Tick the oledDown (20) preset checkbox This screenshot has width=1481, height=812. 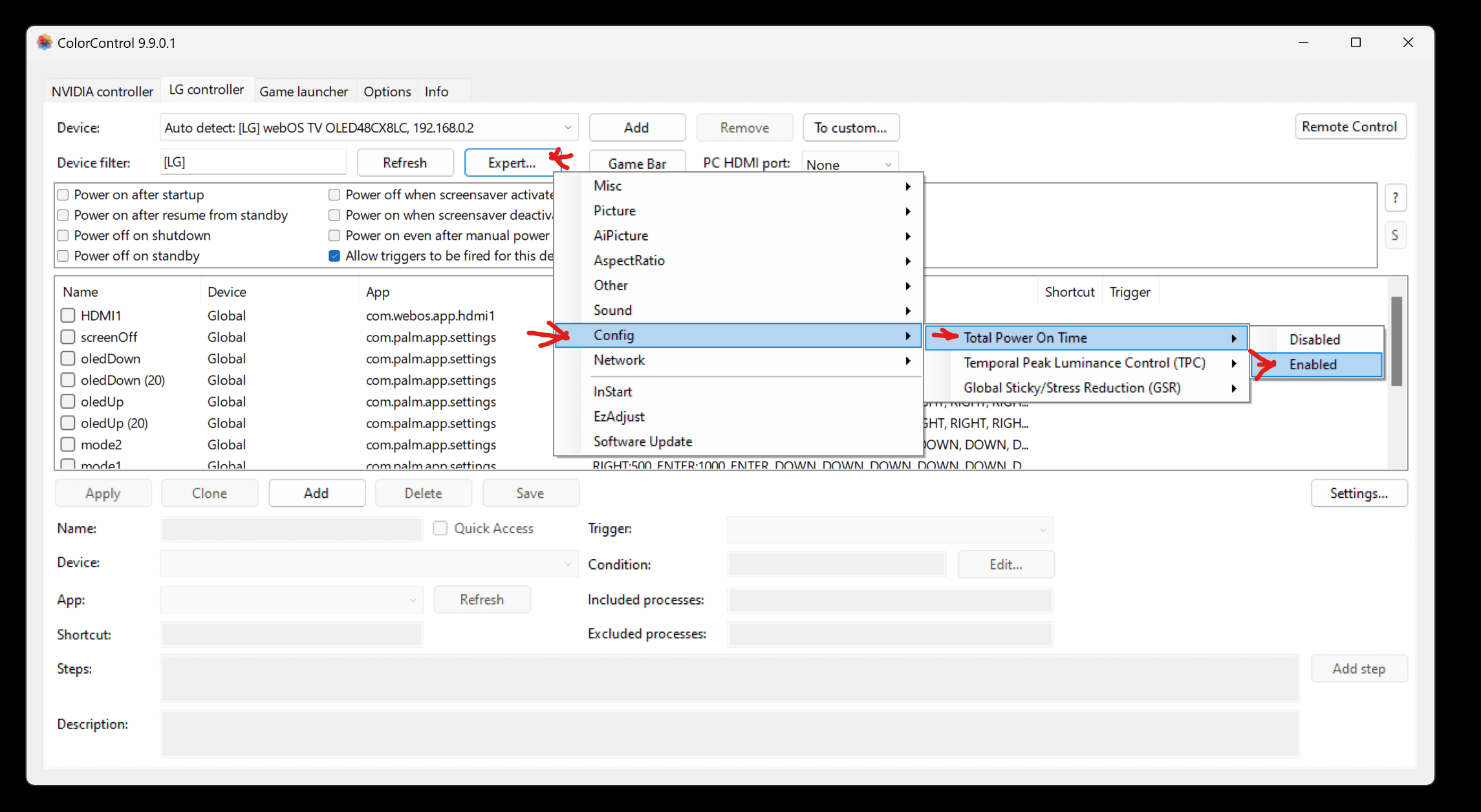[68, 380]
